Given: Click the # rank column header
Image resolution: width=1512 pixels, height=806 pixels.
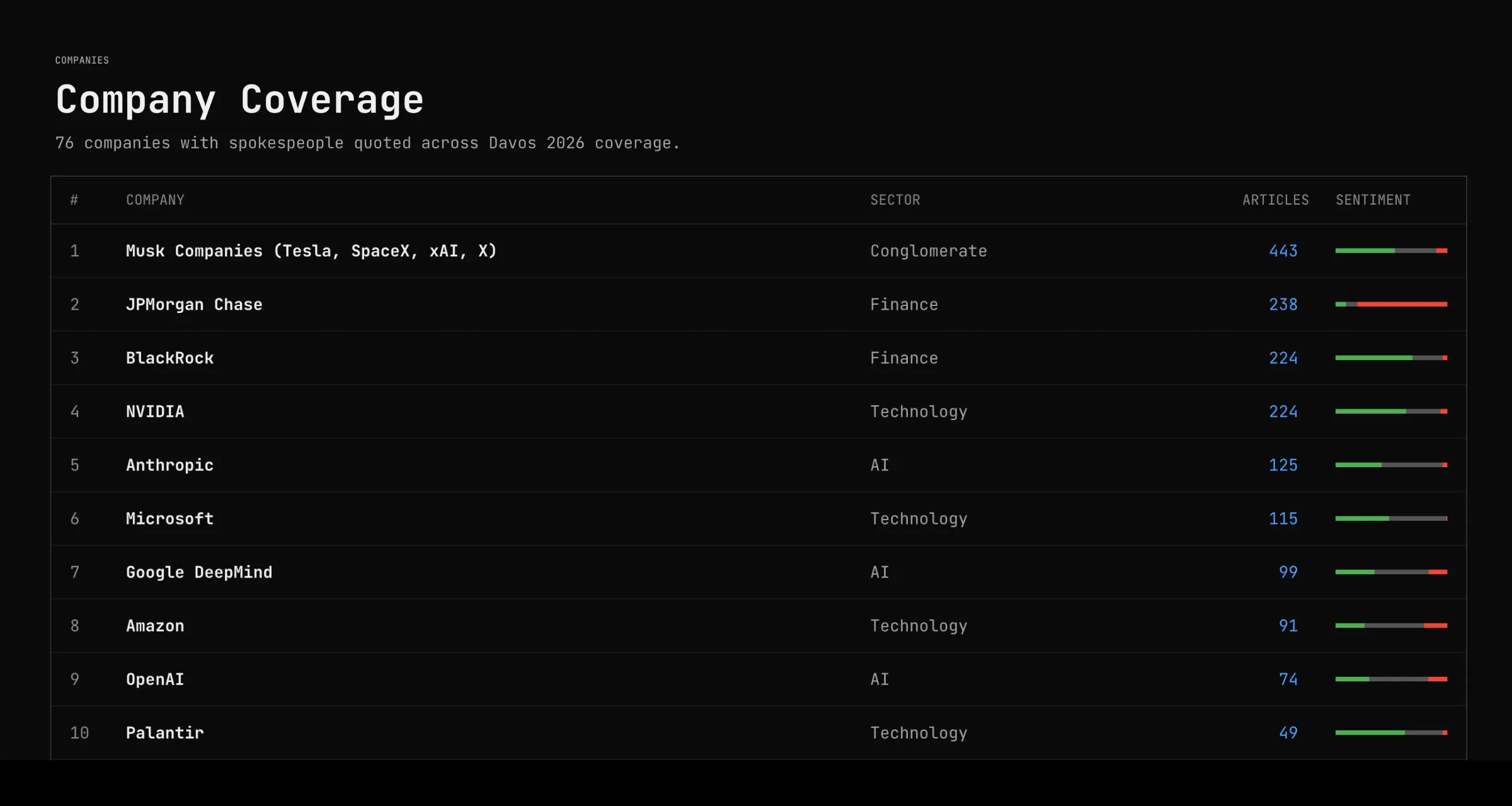Looking at the screenshot, I should coord(74,200).
